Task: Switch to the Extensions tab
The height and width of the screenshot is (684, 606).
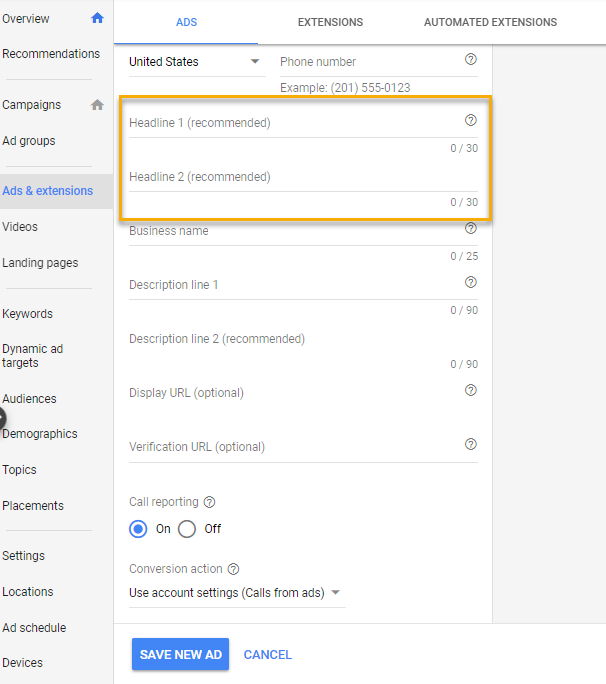Action: (330, 22)
